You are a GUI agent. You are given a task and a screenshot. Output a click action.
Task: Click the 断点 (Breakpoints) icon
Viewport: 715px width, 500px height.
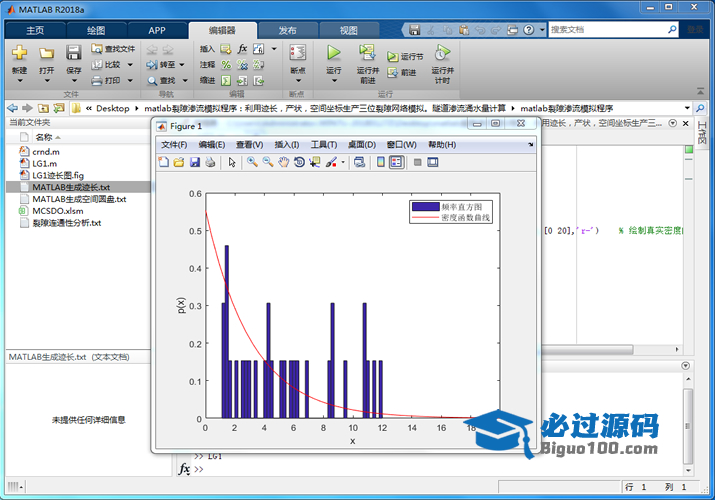click(x=298, y=52)
